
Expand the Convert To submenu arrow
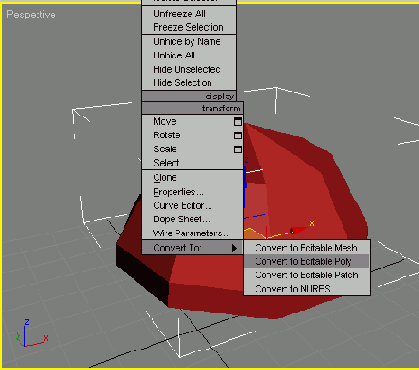click(234, 248)
